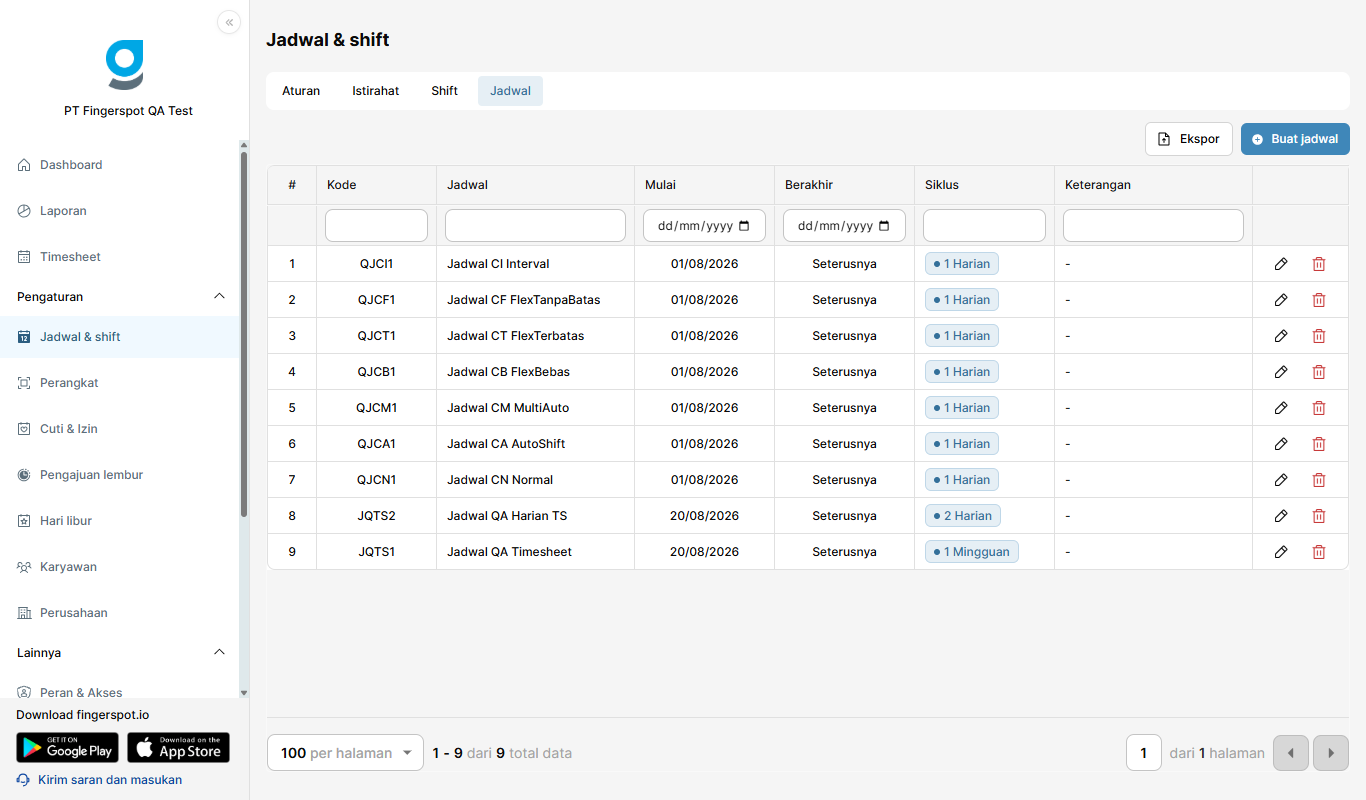Switch to the Aturan tab
Screen dimensions: 1366x800
coord(301,91)
